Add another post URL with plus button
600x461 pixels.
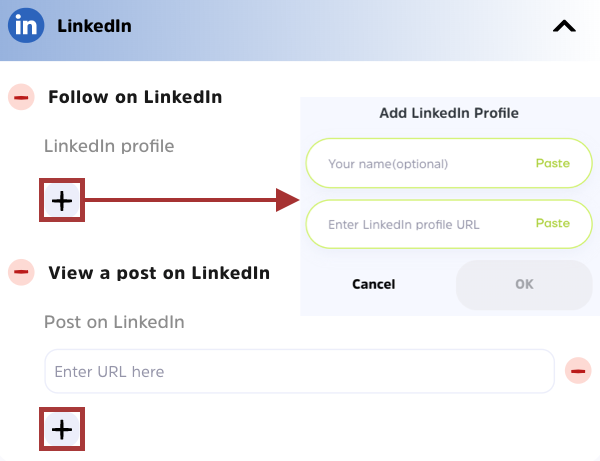(62, 429)
